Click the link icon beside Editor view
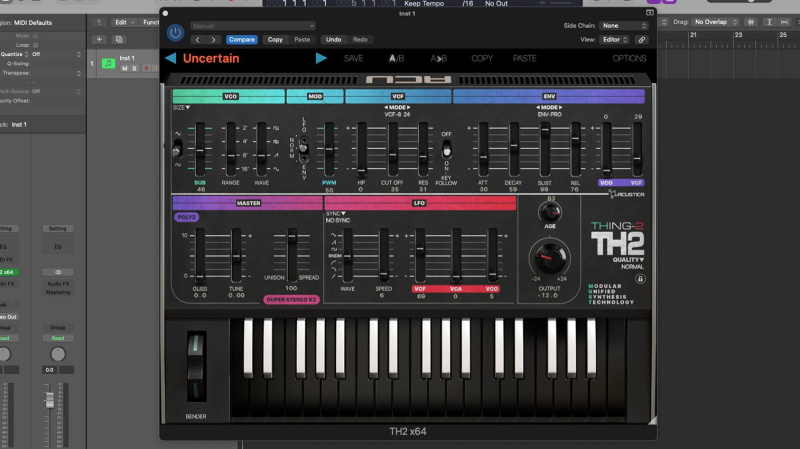The width and height of the screenshot is (800, 449). tap(642, 39)
